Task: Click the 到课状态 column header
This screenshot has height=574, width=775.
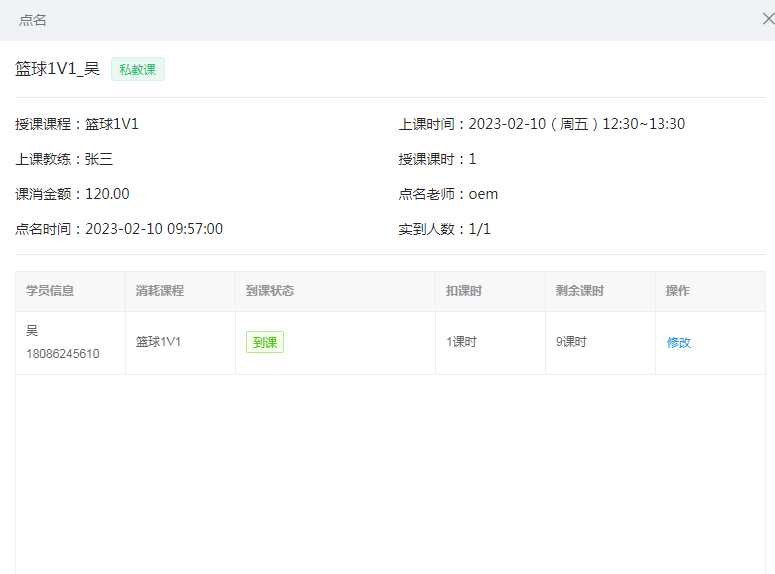Action: [x=270, y=291]
